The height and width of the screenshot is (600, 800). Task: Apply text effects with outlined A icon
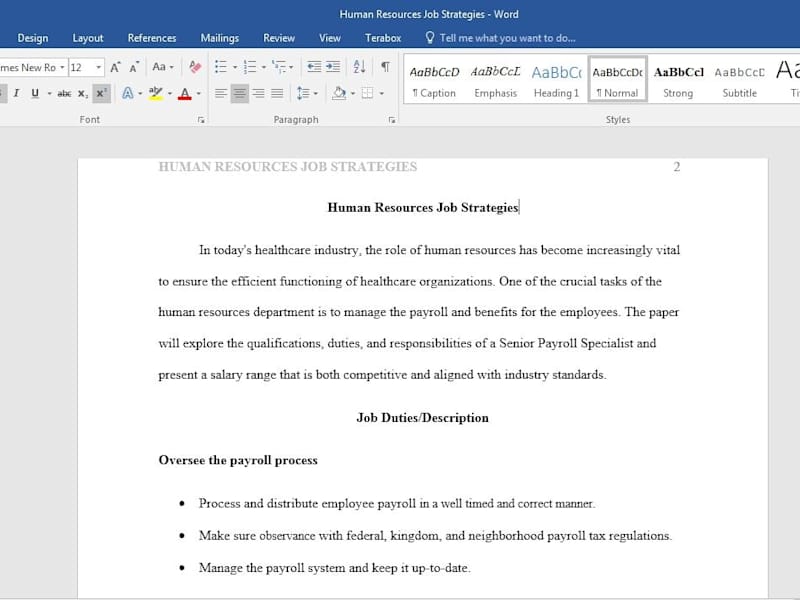(128, 93)
